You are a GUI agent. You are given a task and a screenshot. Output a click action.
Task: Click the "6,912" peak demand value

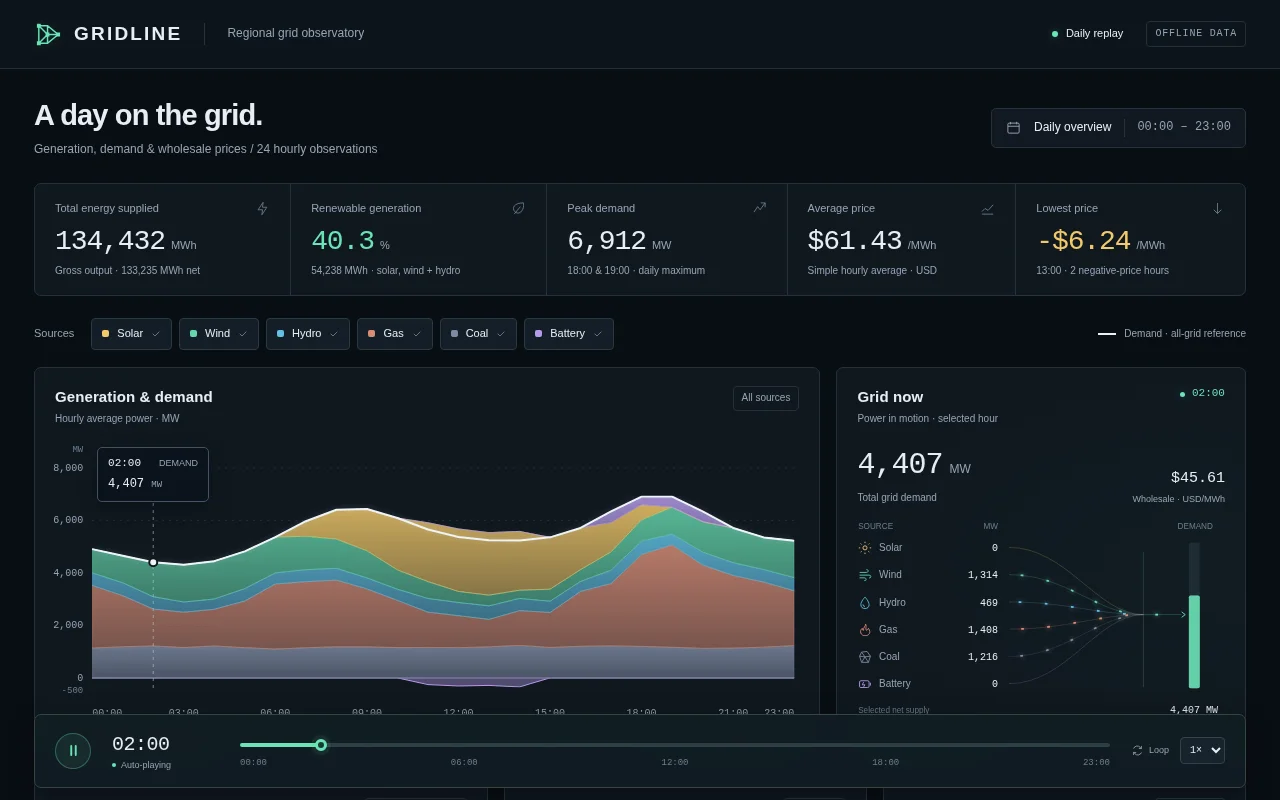click(606, 241)
